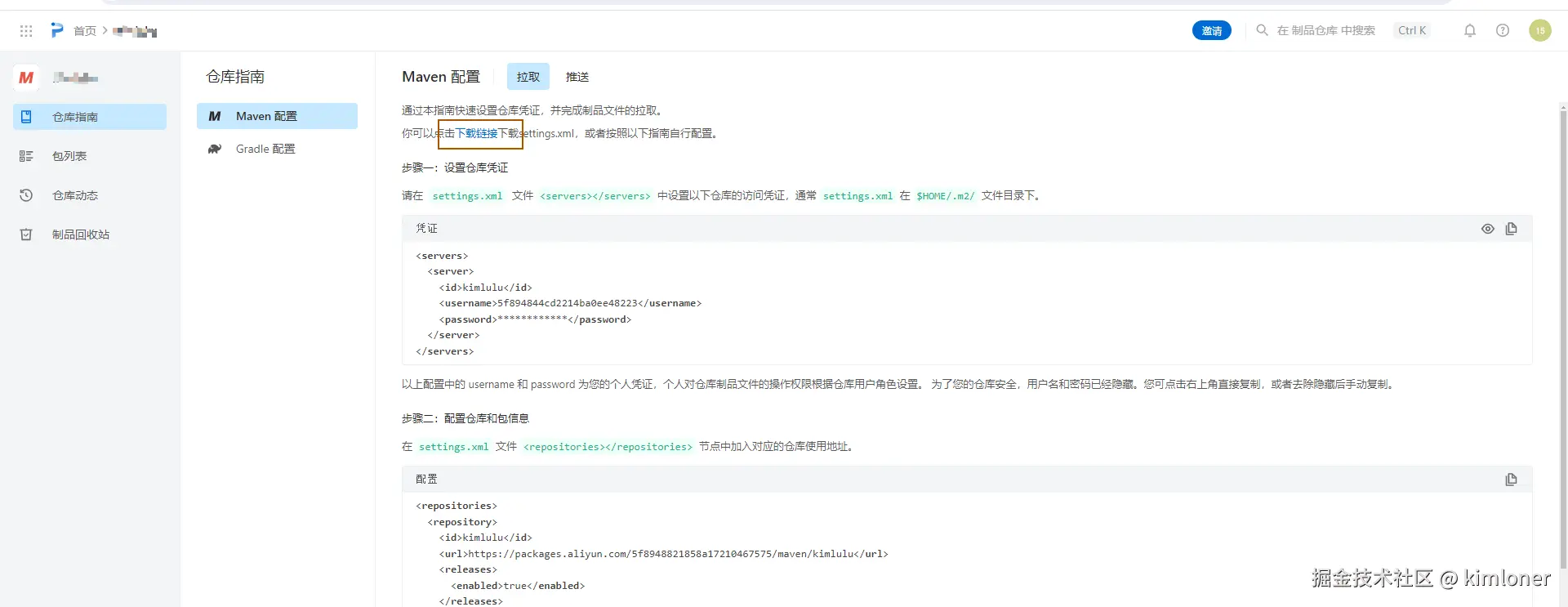
Task: Open the help question mark icon
Action: pos(1502,30)
